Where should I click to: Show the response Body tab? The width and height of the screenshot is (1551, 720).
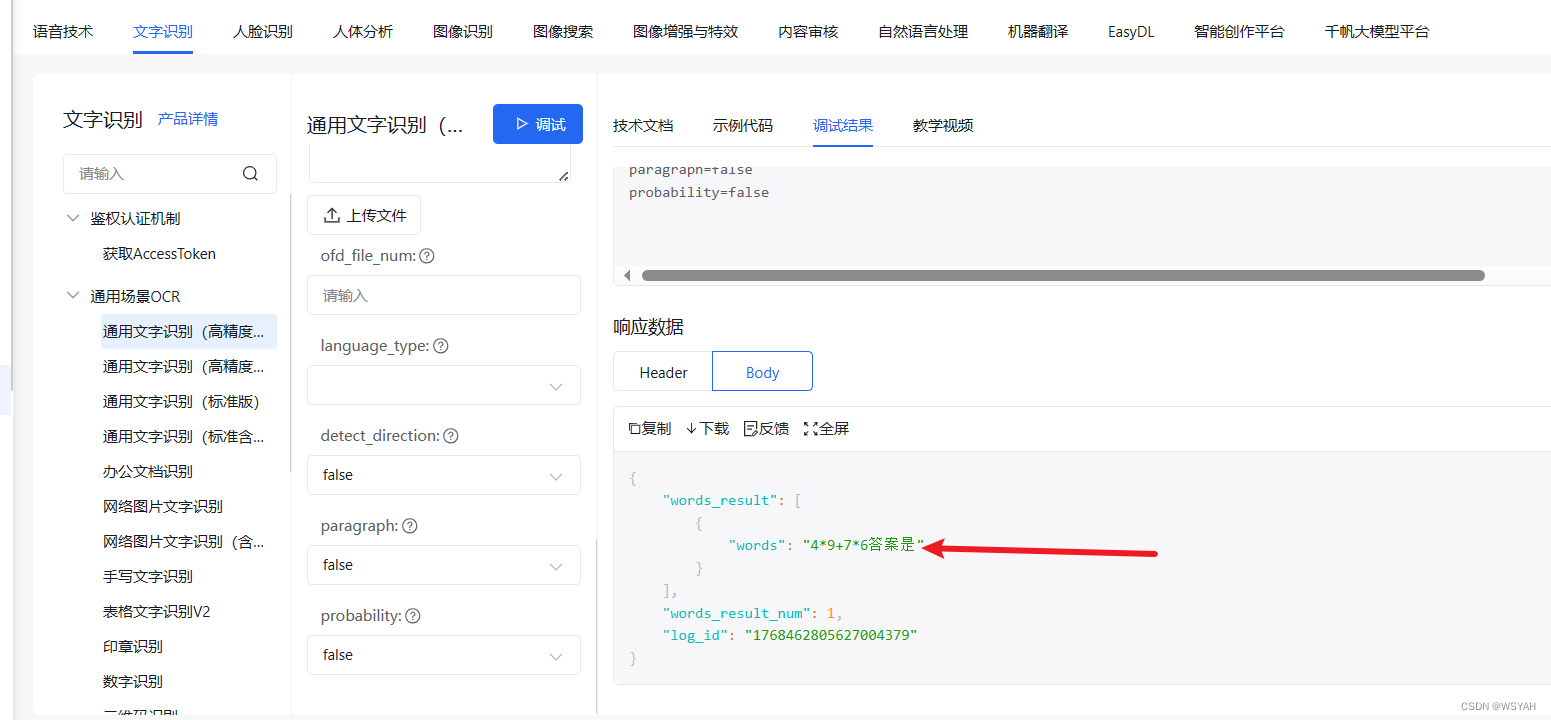762,372
